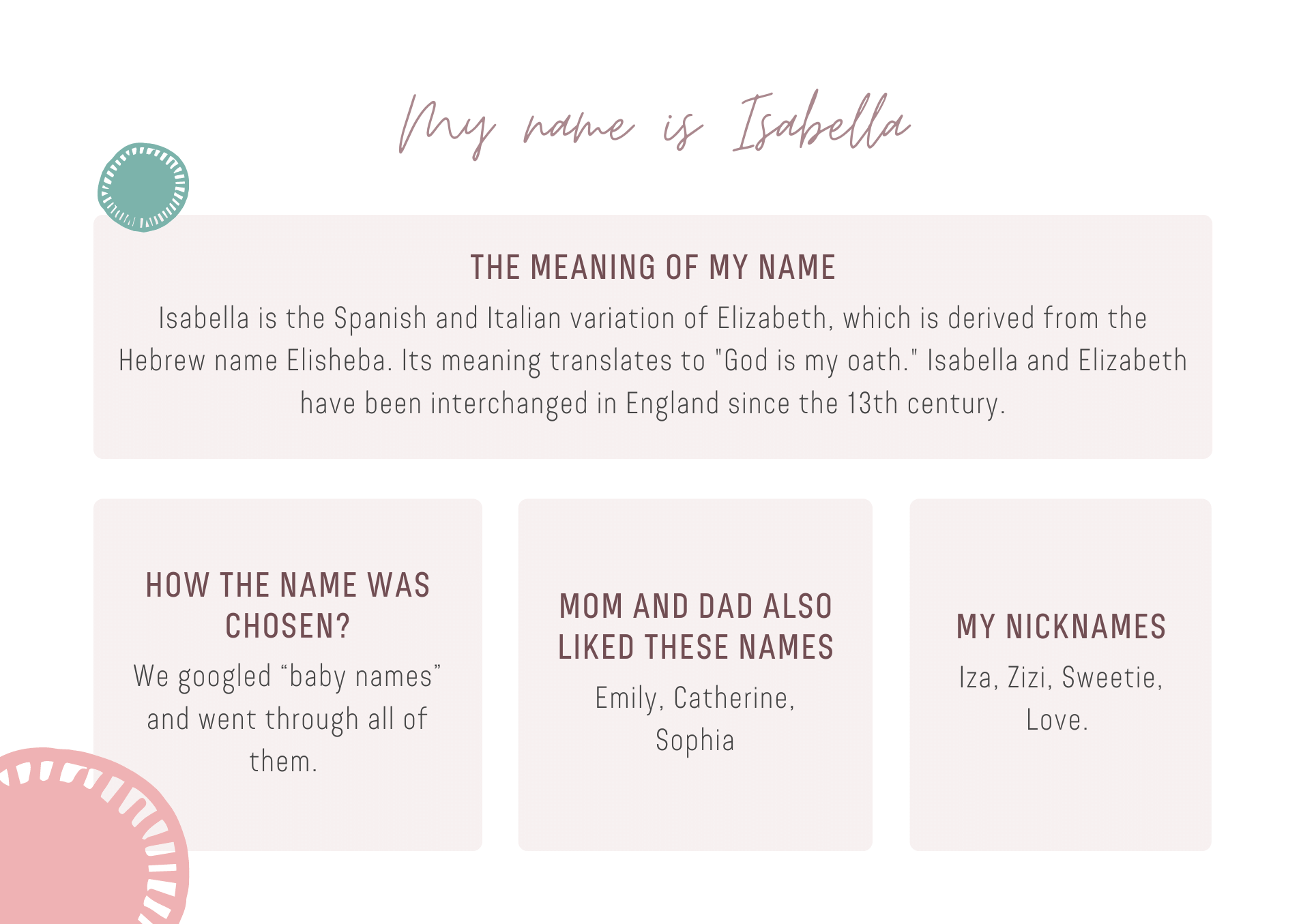The width and height of the screenshot is (1301, 924).
Task: Click the name 'Sophia'
Action: [695, 741]
